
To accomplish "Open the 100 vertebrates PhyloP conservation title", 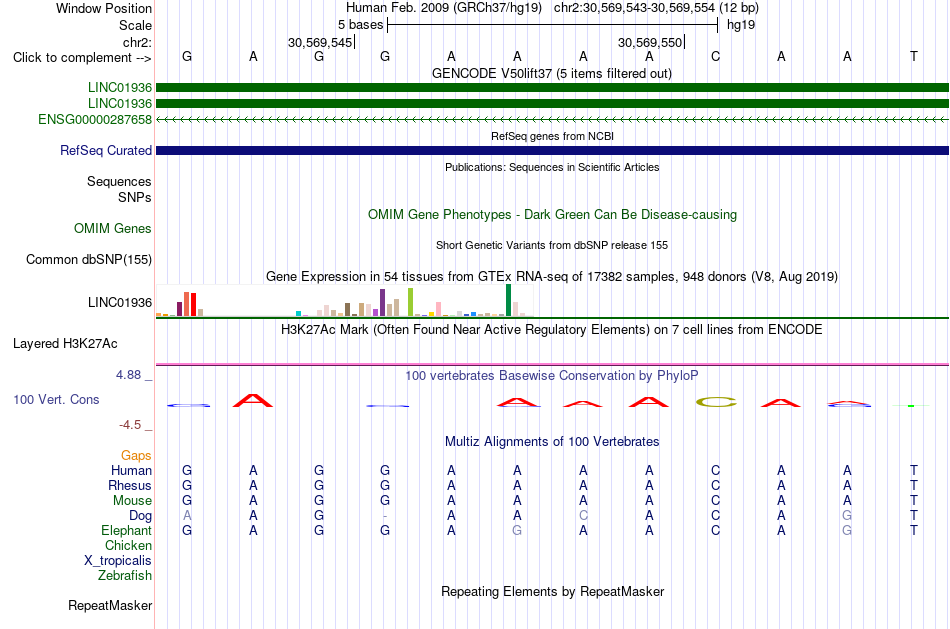I will tap(552, 376).
